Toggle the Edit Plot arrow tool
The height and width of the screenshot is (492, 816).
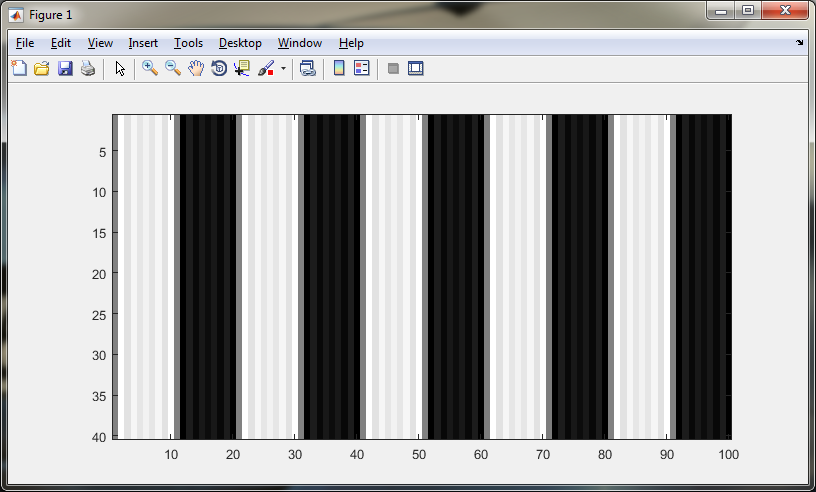point(120,69)
